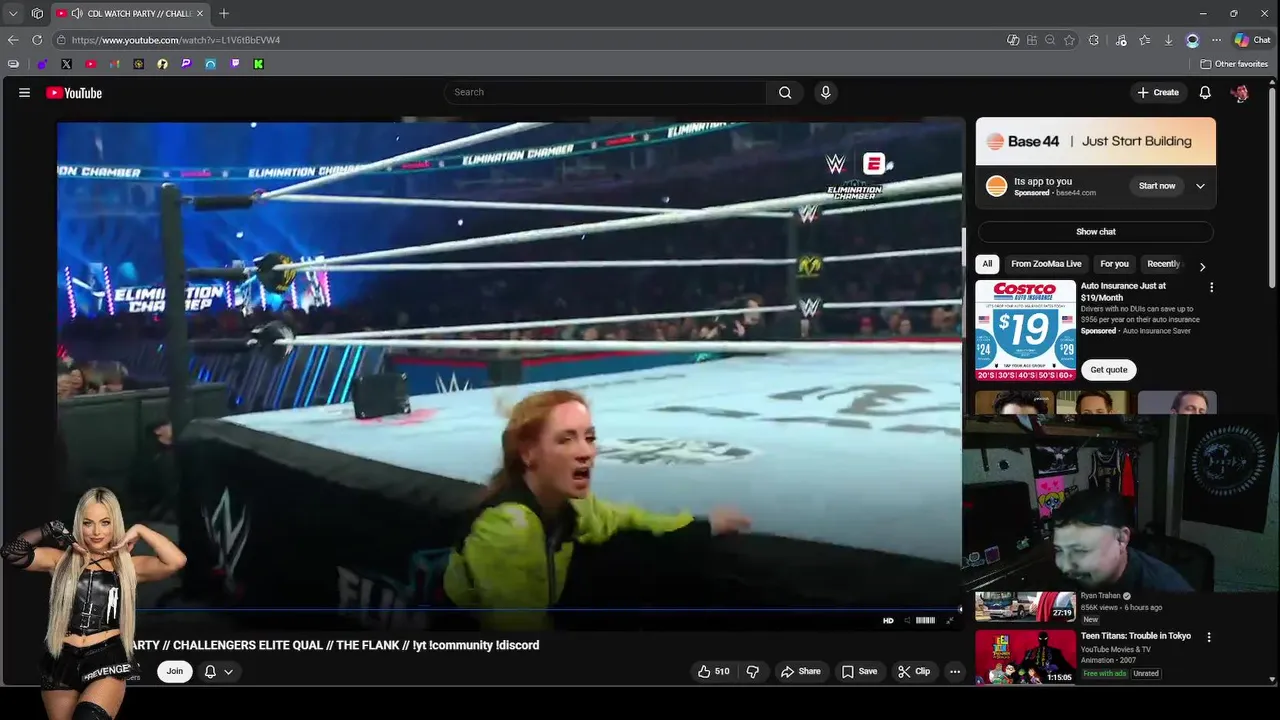Open the browser profile avatar
The height and width of the screenshot is (720, 1280).
1192,40
